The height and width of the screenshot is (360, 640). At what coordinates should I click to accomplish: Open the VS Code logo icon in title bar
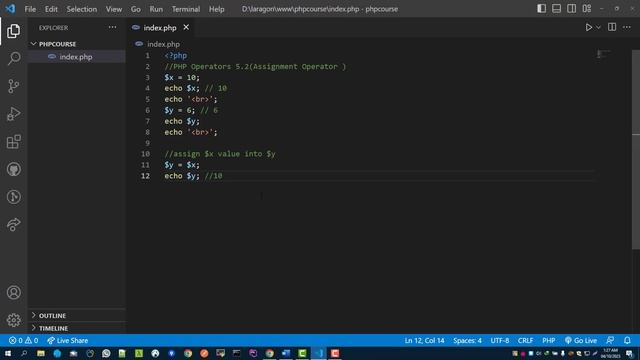point(10,9)
